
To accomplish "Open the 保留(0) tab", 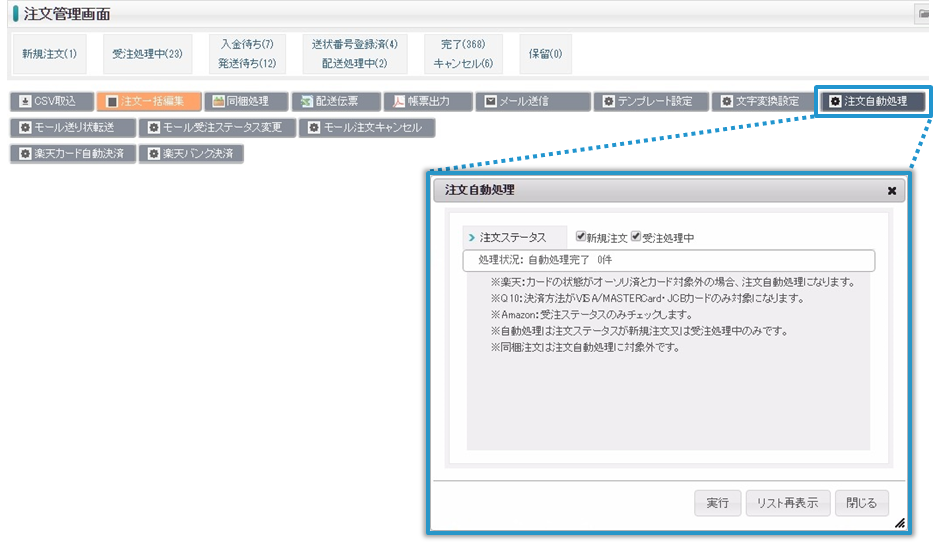I will pos(545,53).
